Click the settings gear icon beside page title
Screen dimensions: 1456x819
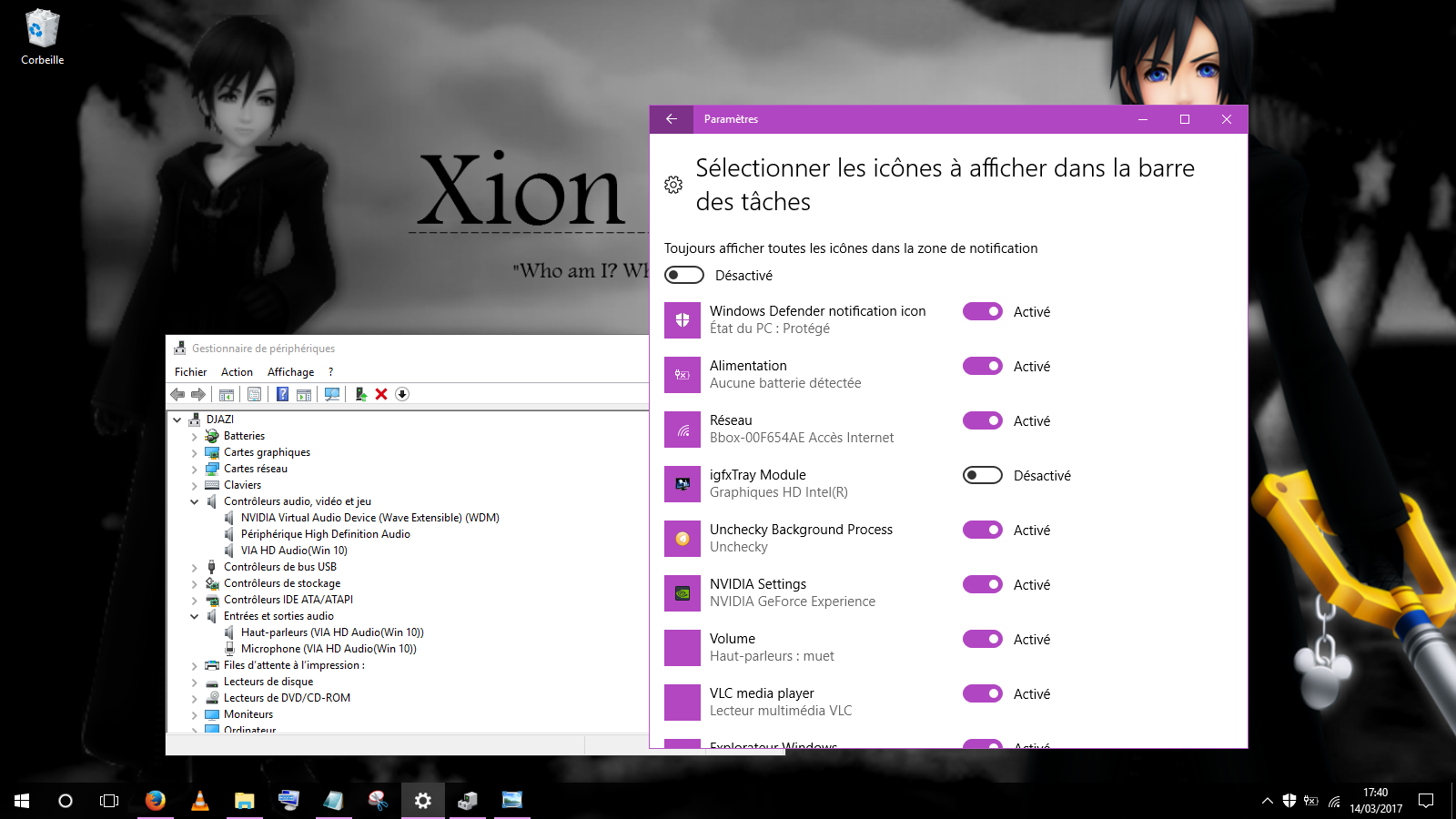[x=673, y=185]
